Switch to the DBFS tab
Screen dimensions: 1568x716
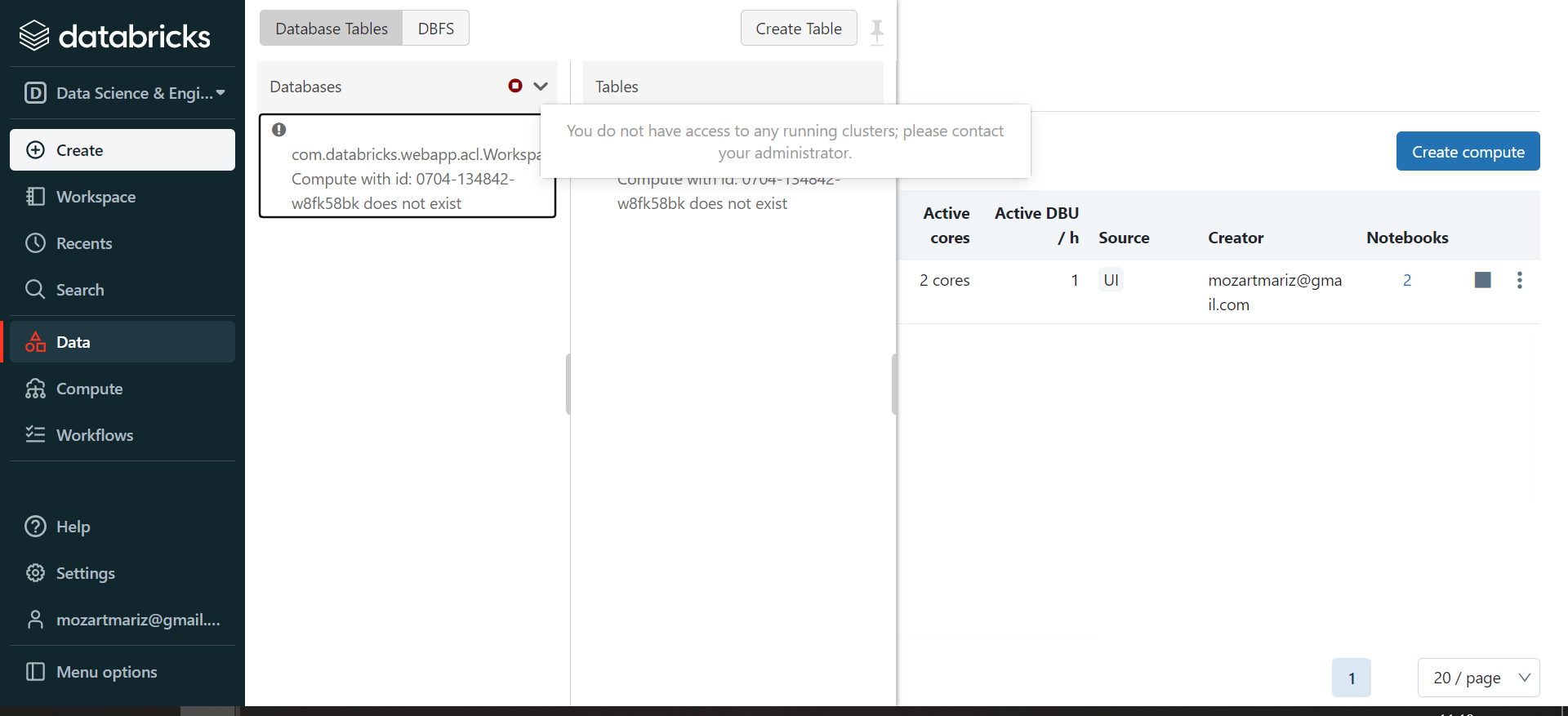tap(435, 29)
